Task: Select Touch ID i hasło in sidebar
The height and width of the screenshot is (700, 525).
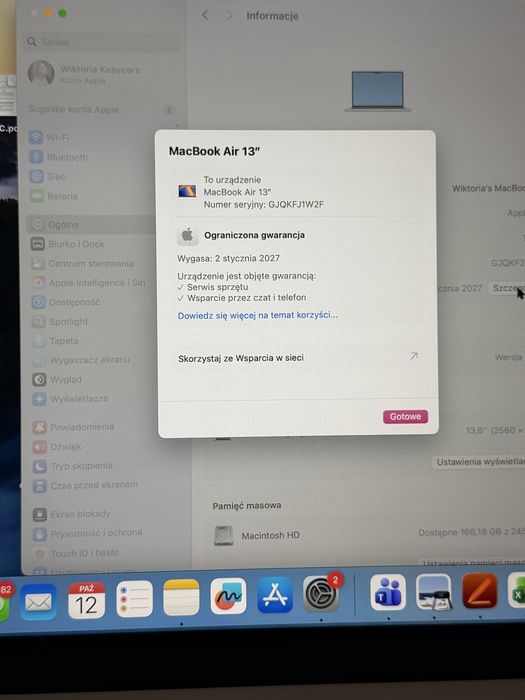Action: pyautogui.click(x=76, y=554)
